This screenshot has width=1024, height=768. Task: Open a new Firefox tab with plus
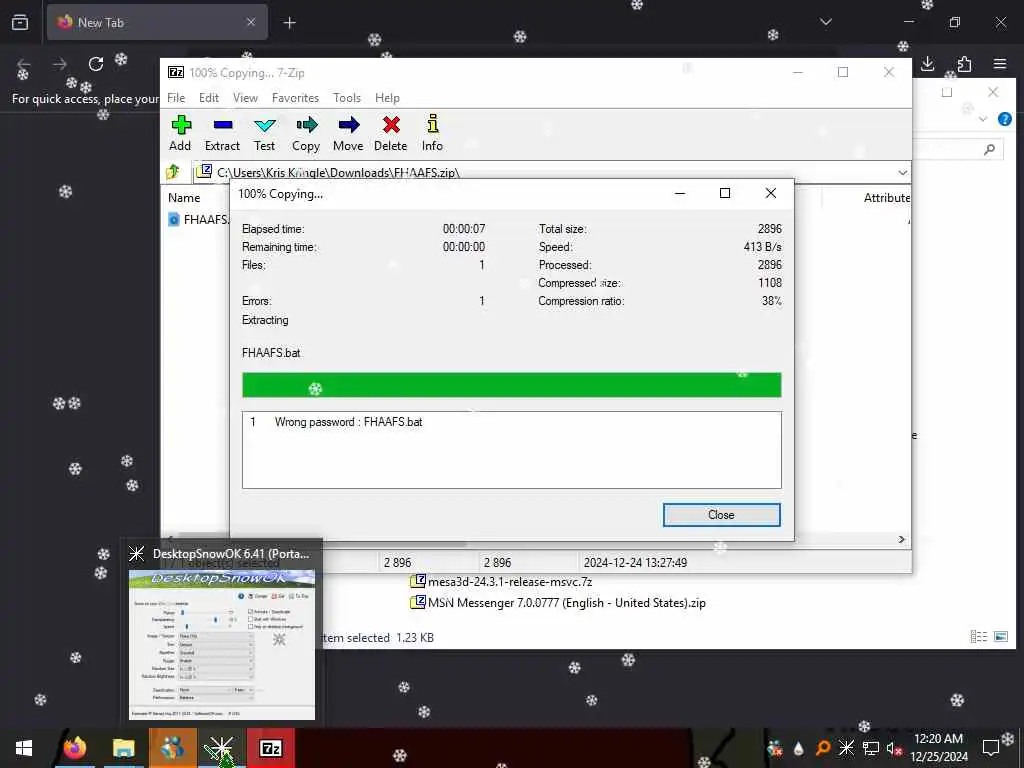[289, 23]
